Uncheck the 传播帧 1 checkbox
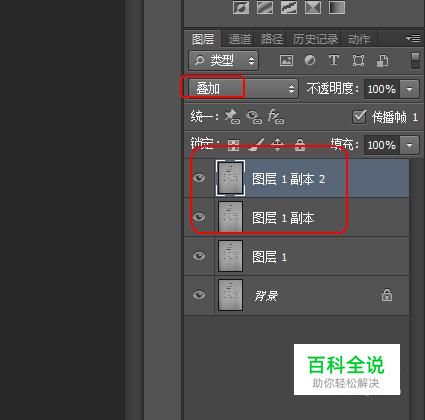 (359, 117)
